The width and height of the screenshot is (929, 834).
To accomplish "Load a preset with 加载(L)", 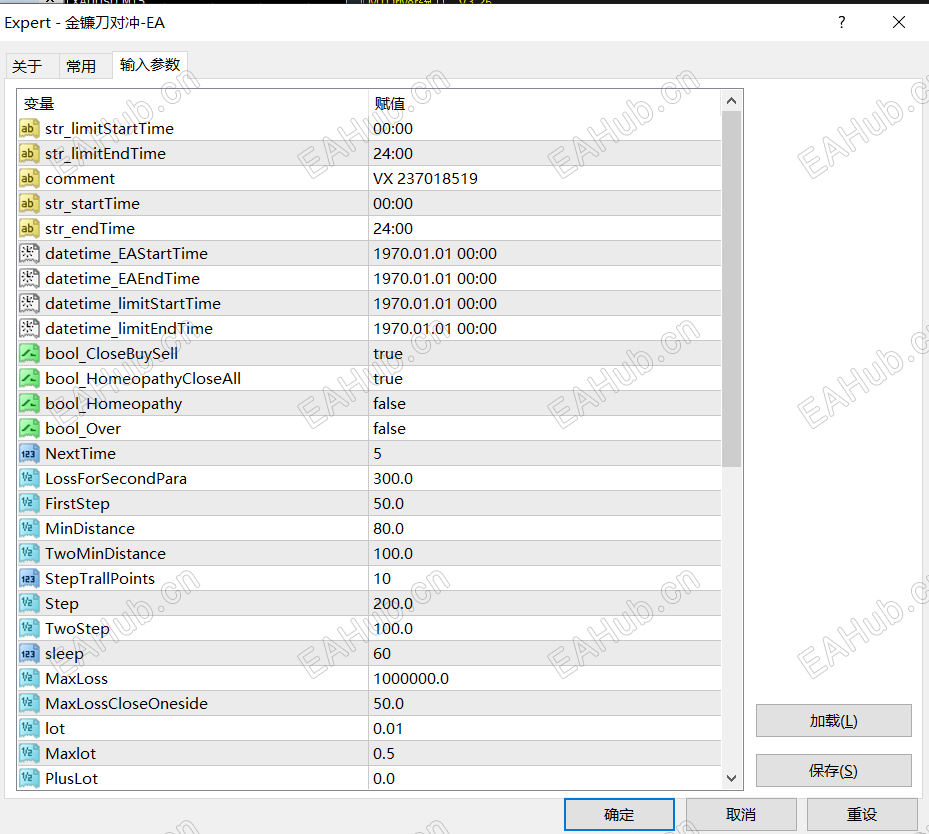I will tap(834, 721).
